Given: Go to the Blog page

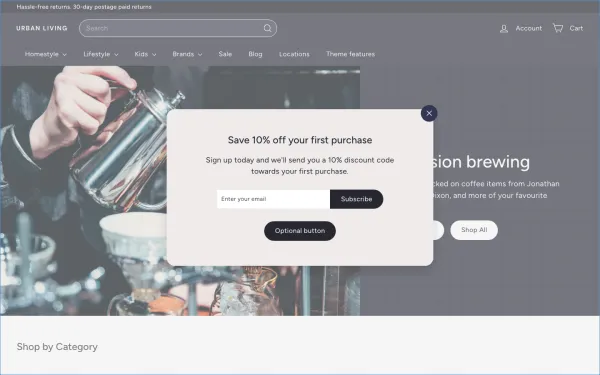Looking at the screenshot, I should point(255,54).
